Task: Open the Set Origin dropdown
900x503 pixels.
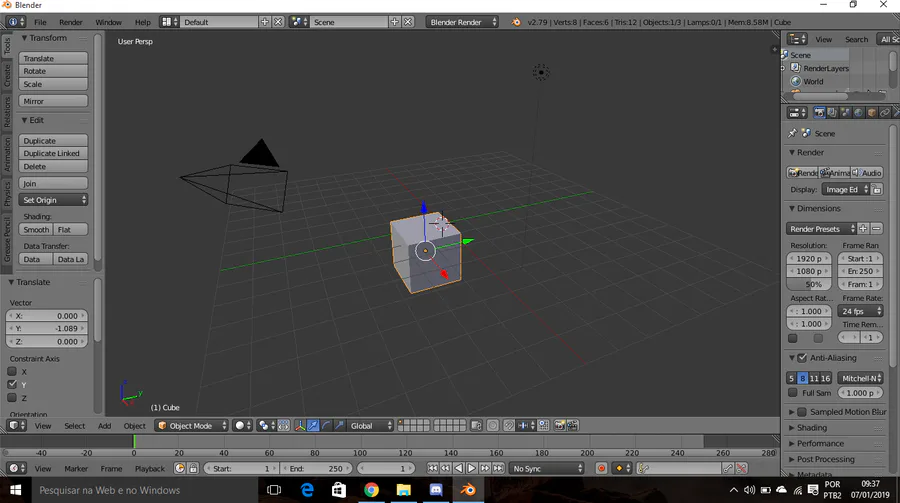Action: [53, 200]
